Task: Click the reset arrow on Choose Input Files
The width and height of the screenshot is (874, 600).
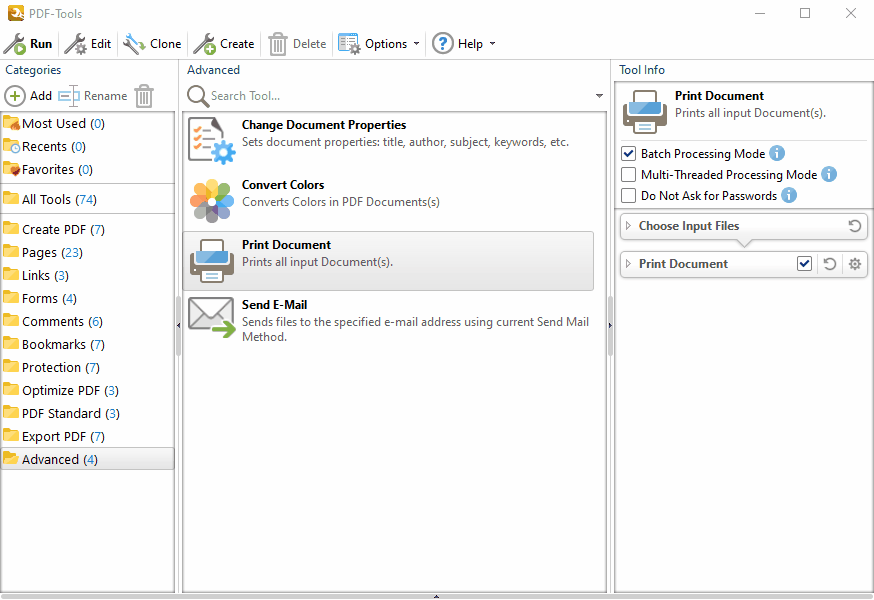Action: pos(855,226)
